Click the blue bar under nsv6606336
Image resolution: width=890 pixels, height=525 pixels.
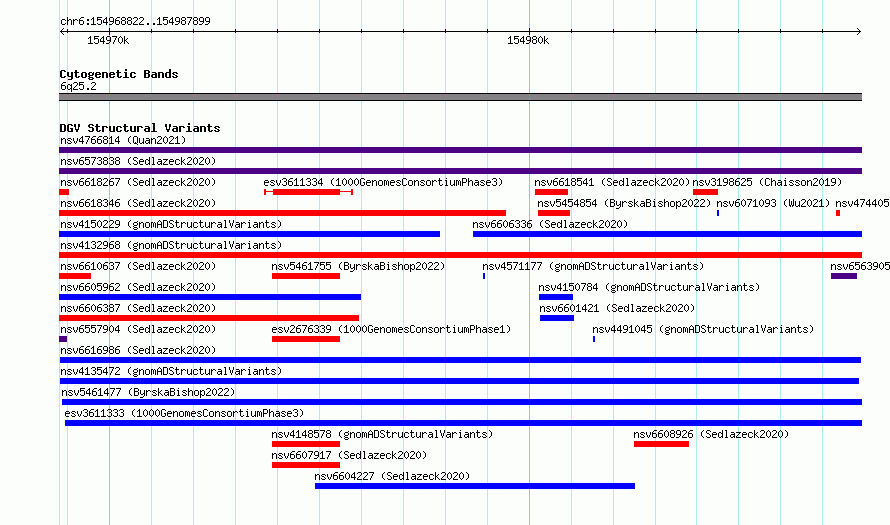coord(668,234)
